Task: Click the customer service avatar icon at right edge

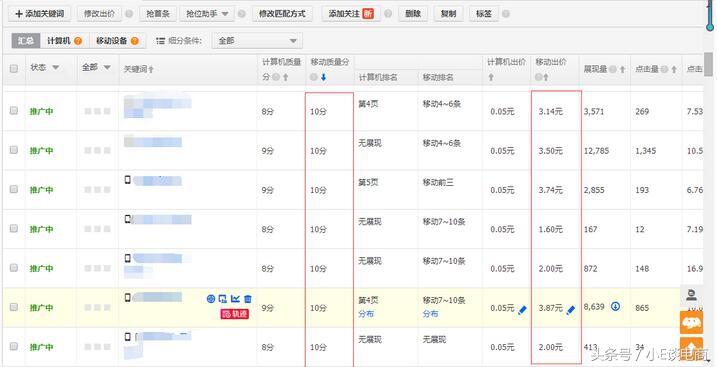Action: (691, 296)
